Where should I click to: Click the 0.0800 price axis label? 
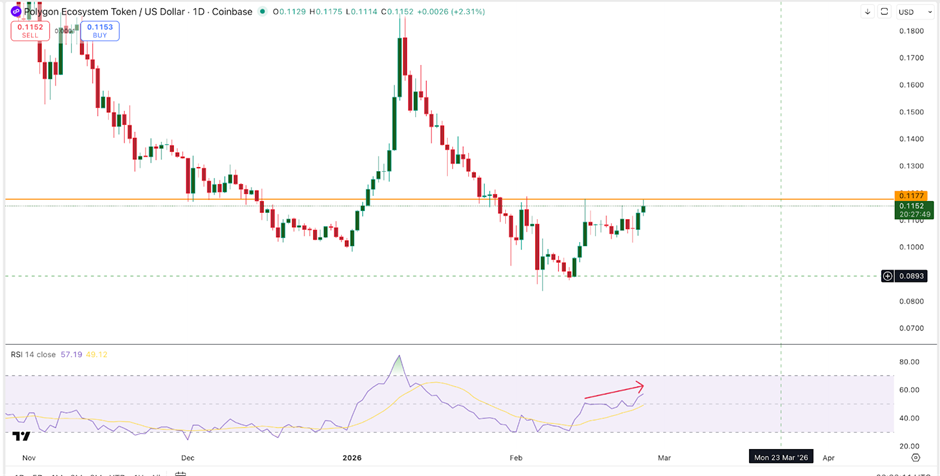pyautogui.click(x=910, y=301)
